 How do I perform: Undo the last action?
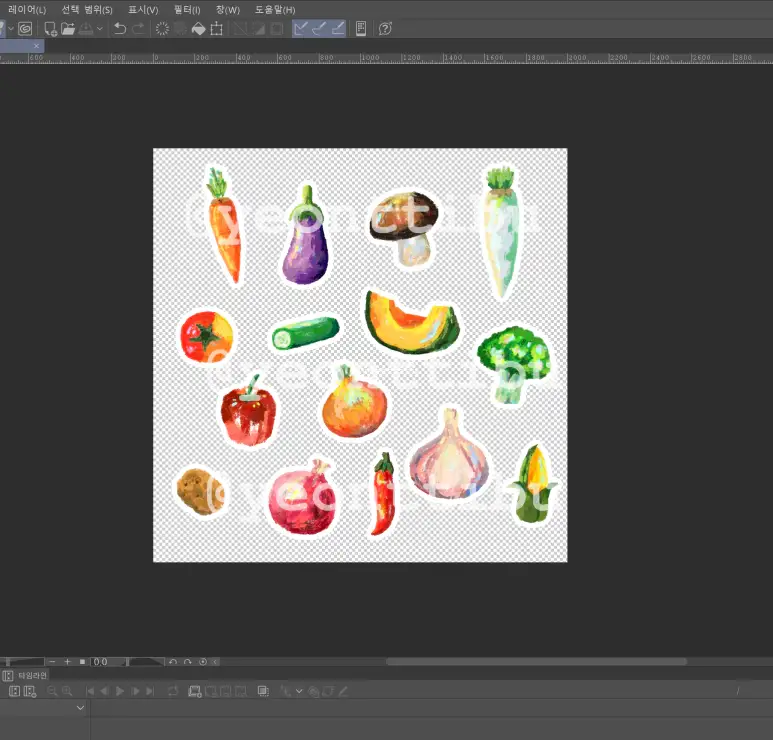point(120,29)
